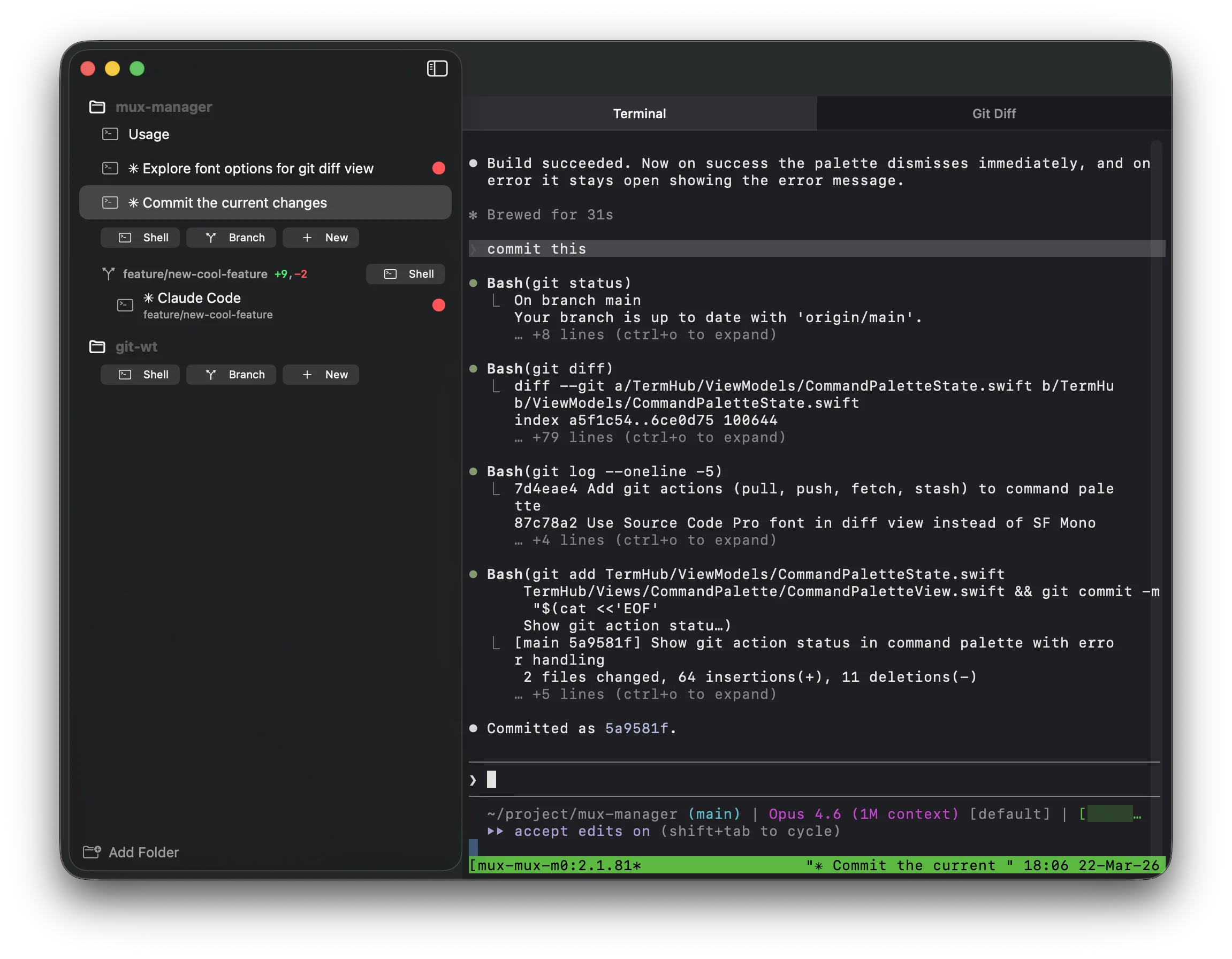Click the red notification dot beside Claude Code
Screen dimensions: 1232x959
coord(439,305)
